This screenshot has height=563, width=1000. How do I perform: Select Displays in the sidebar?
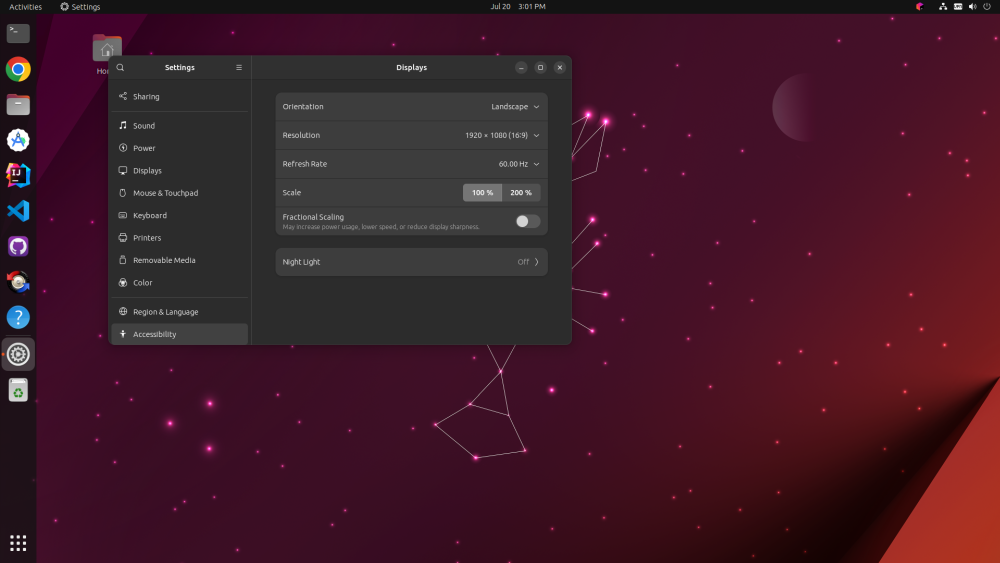pos(180,170)
